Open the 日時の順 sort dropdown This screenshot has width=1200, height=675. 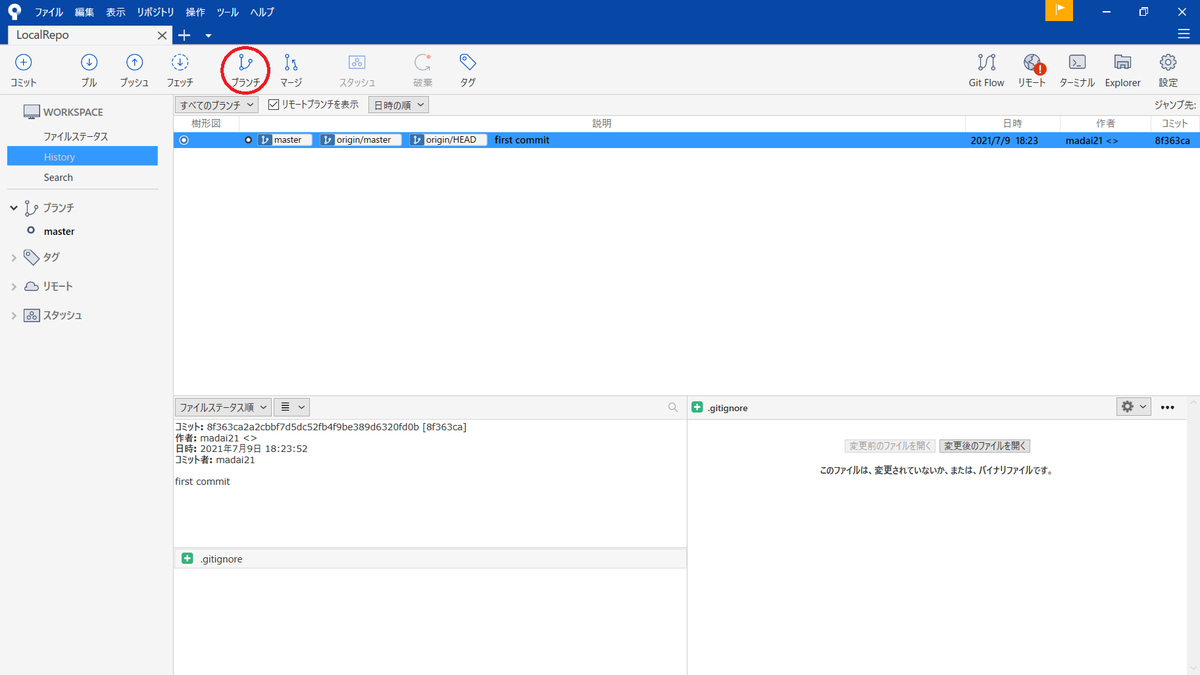pos(398,104)
